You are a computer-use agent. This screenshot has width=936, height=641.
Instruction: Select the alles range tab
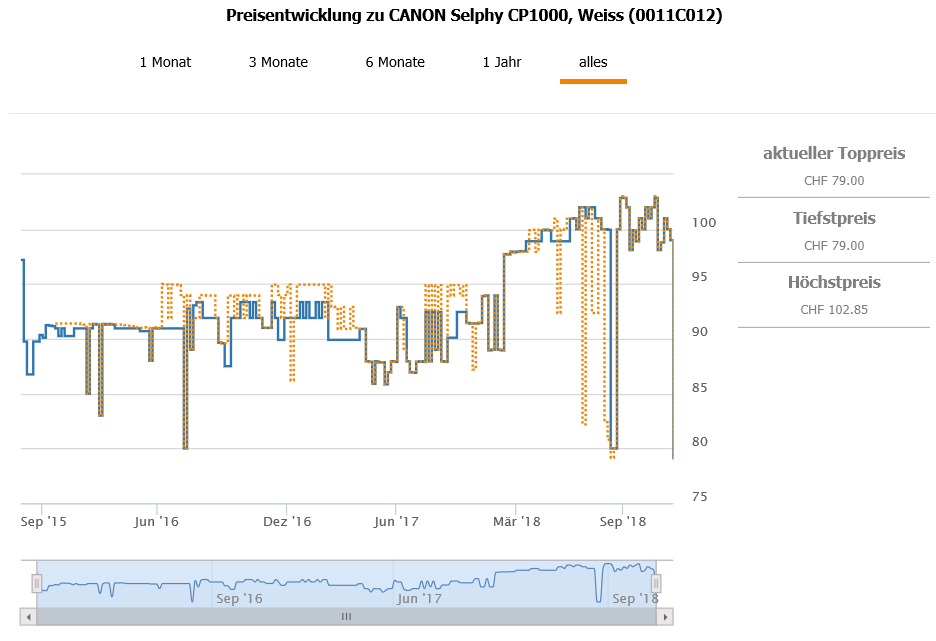(593, 62)
